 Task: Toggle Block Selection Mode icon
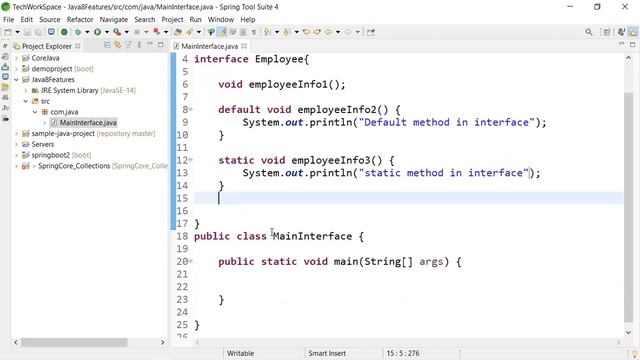tap(243, 32)
